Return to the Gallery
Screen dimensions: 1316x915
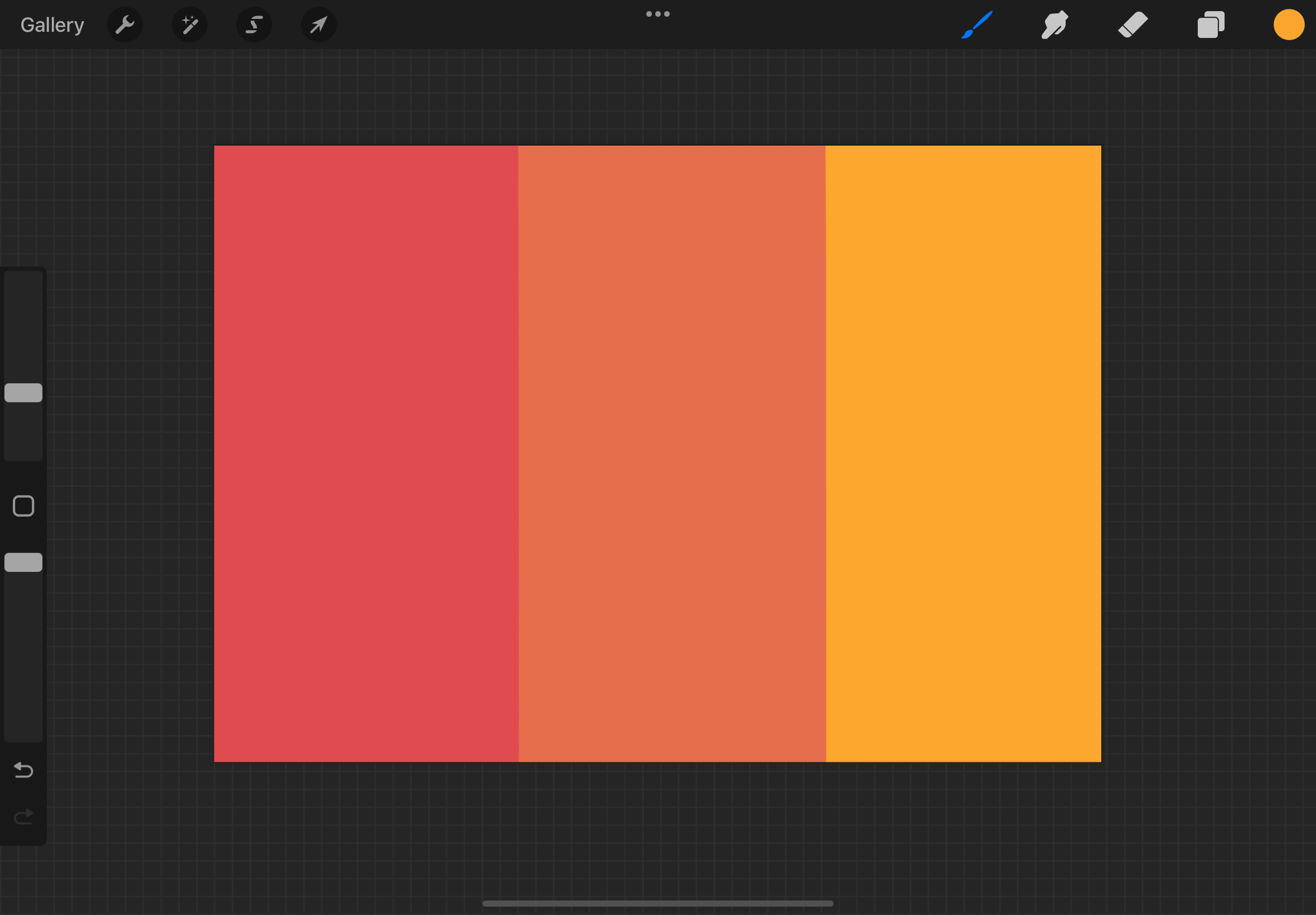[x=52, y=25]
